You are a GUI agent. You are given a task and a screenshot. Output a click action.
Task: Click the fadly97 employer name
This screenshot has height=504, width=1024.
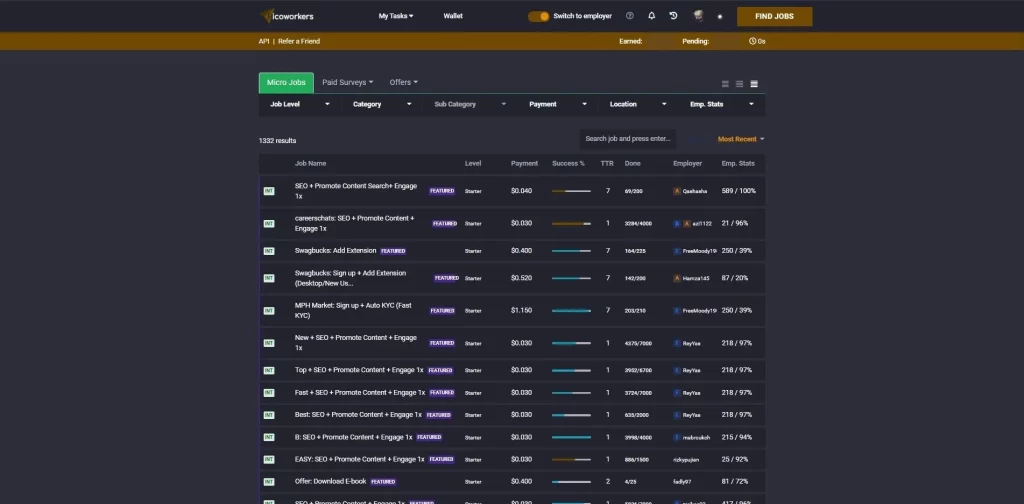(x=682, y=482)
